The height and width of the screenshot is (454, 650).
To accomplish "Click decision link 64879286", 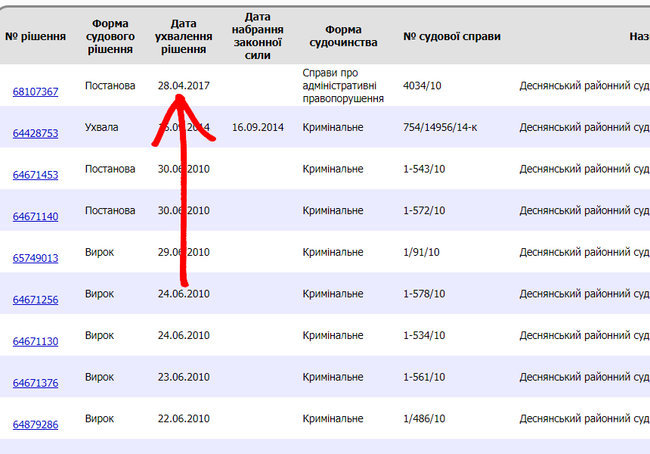I will pos(35,425).
